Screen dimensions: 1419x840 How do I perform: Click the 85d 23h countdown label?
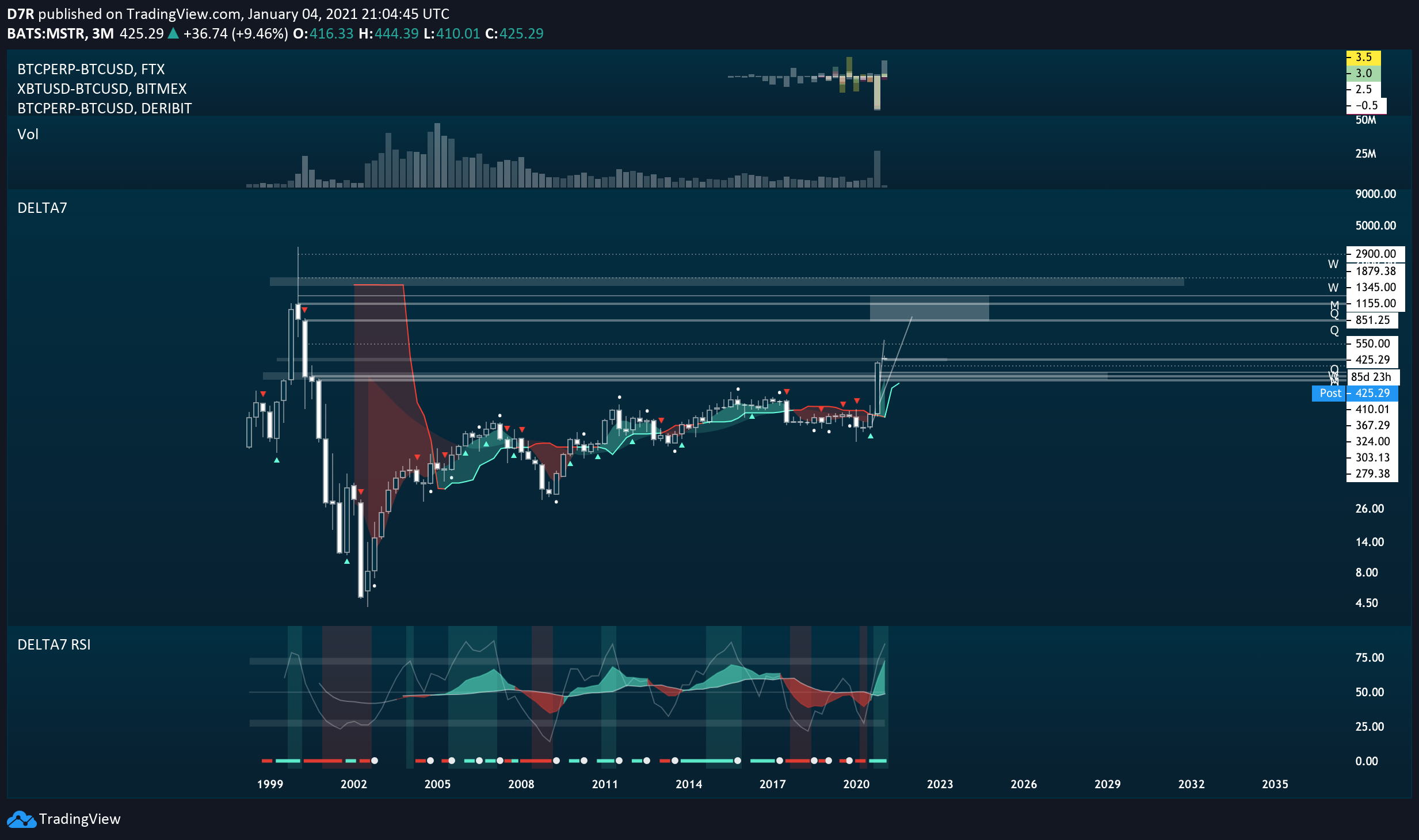pos(1372,377)
